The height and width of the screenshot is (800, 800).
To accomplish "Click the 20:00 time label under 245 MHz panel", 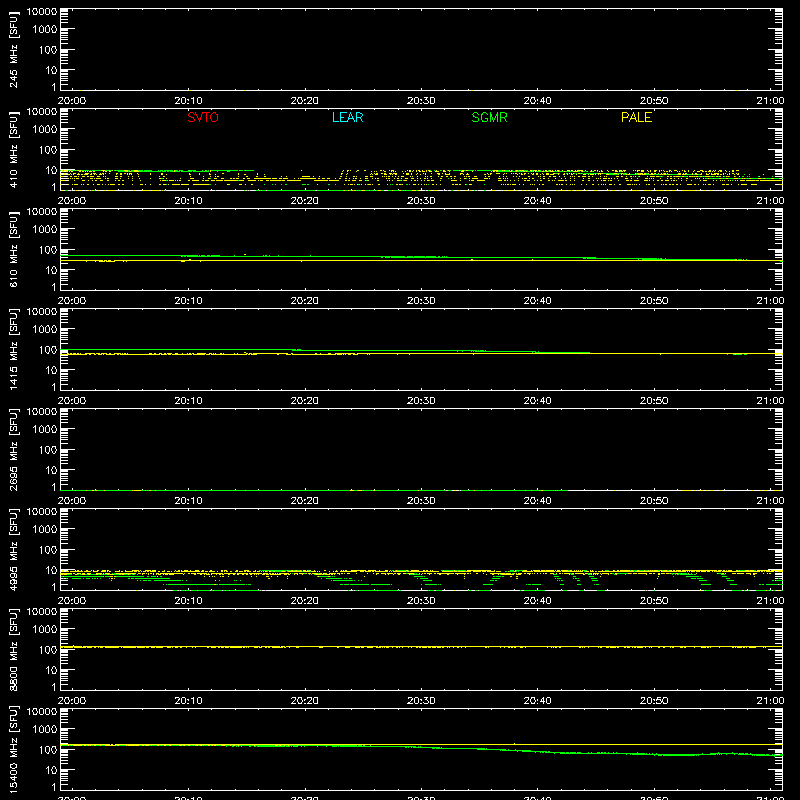I will [x=72, y=101].
